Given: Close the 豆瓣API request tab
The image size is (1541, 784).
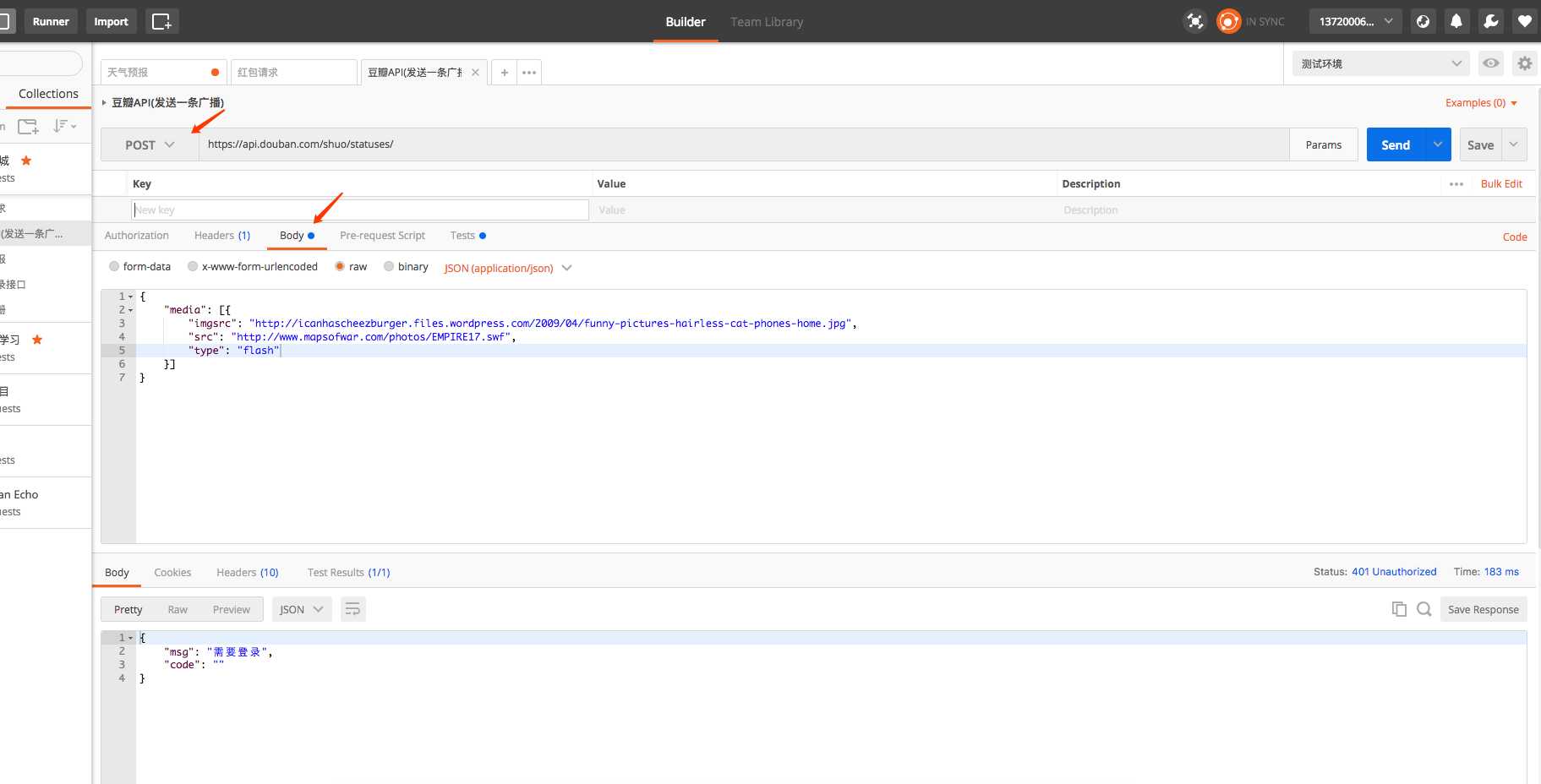Looking at the screenshot, I should 475,73.
